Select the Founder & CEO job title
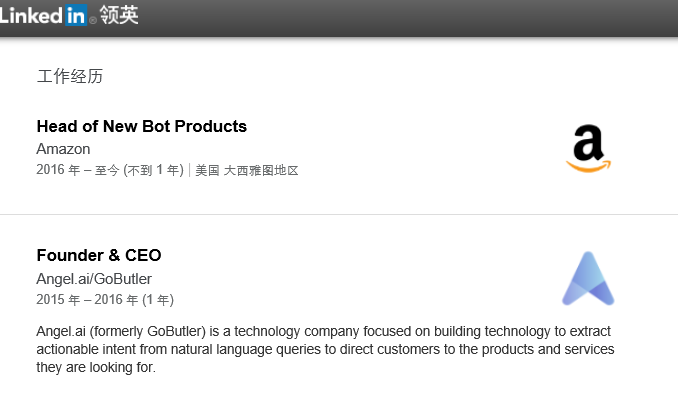The image size is (678, 406). (x=99, y=255)
